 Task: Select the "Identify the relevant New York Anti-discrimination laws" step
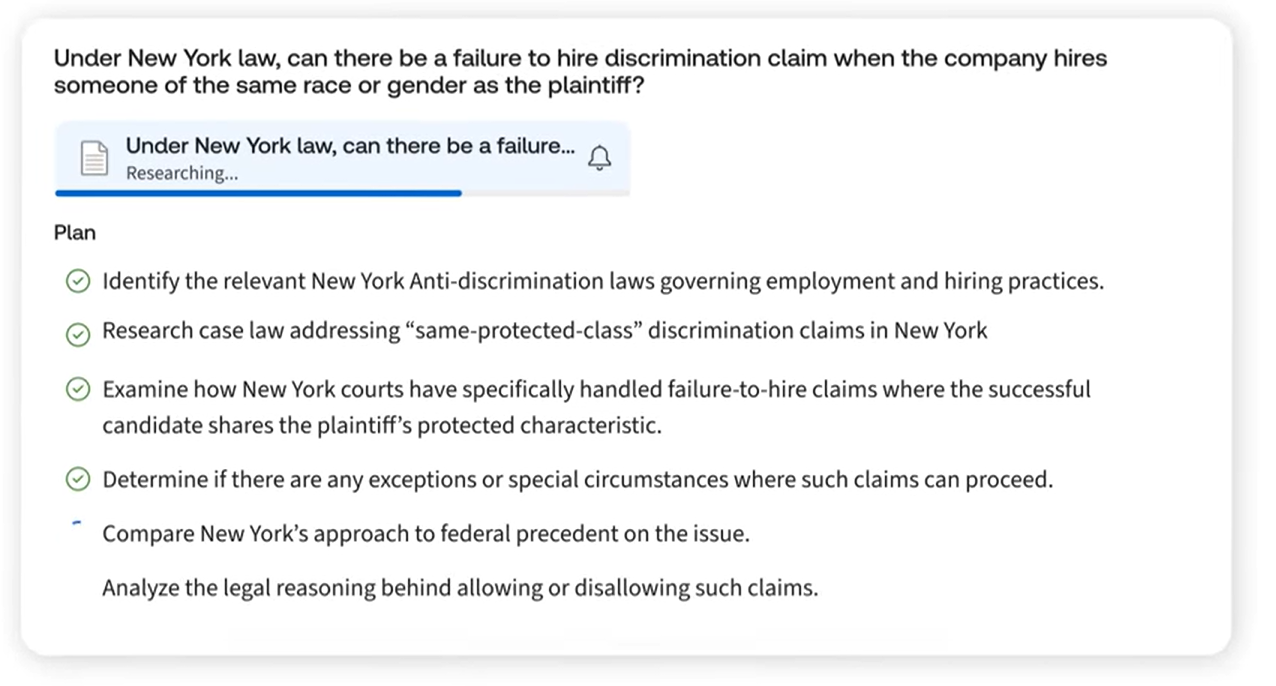[603, 282]
